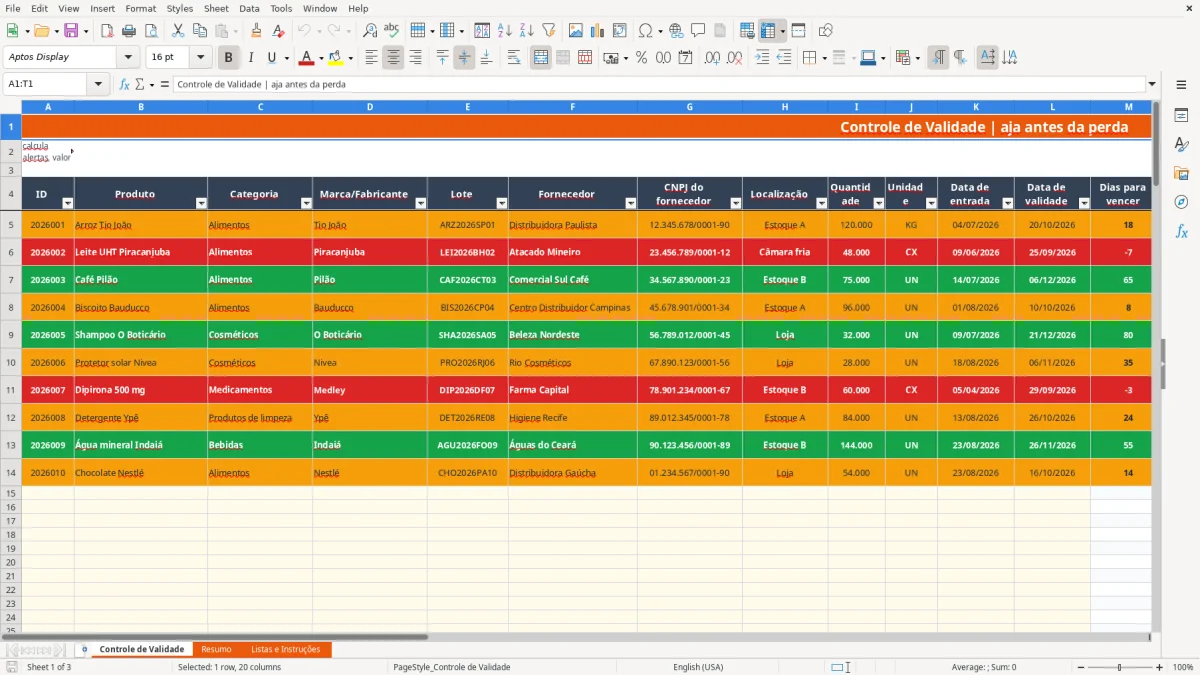Image resolution: width=1200 pixels, height=675 pixels.
Task: Click the Copy icon
Action: pos(199,31)
